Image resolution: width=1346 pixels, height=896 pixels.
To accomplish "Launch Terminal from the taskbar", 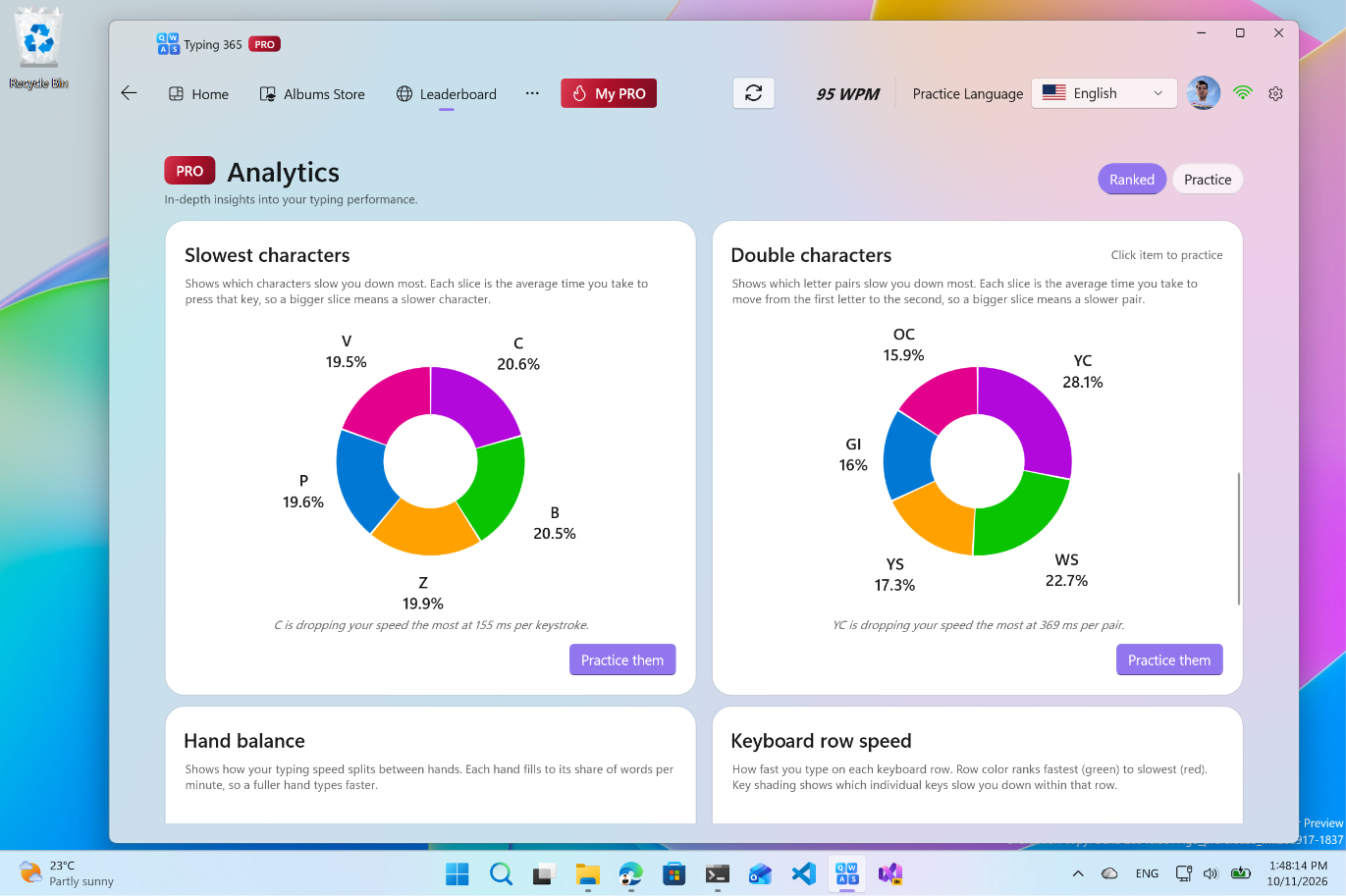I will (x=718, y=873).
